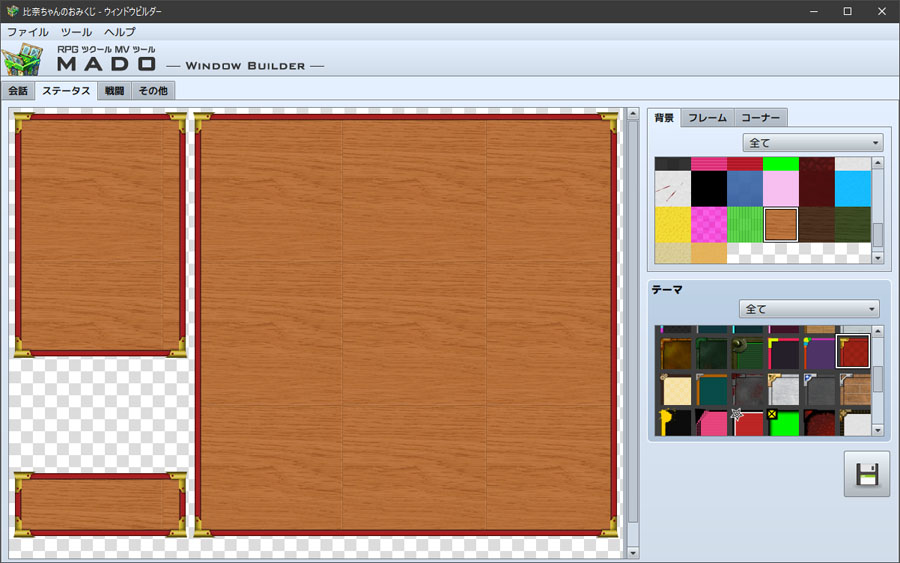Switch to the 会話 tab
Image resolution: width=900 pixels, height=563 pixels.
click(18, 91)
